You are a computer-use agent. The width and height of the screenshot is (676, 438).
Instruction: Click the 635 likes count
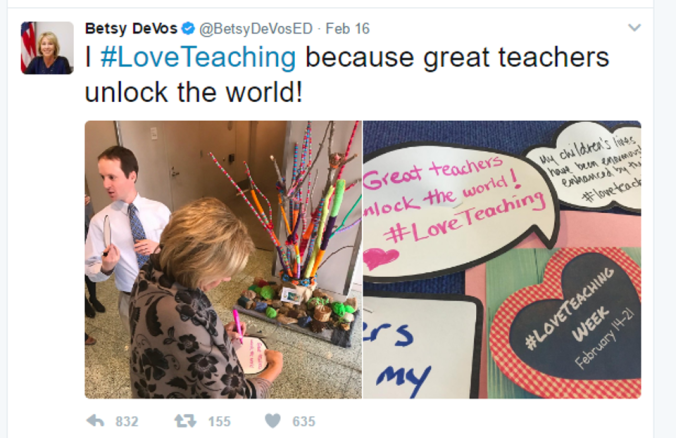coord(304,421)
